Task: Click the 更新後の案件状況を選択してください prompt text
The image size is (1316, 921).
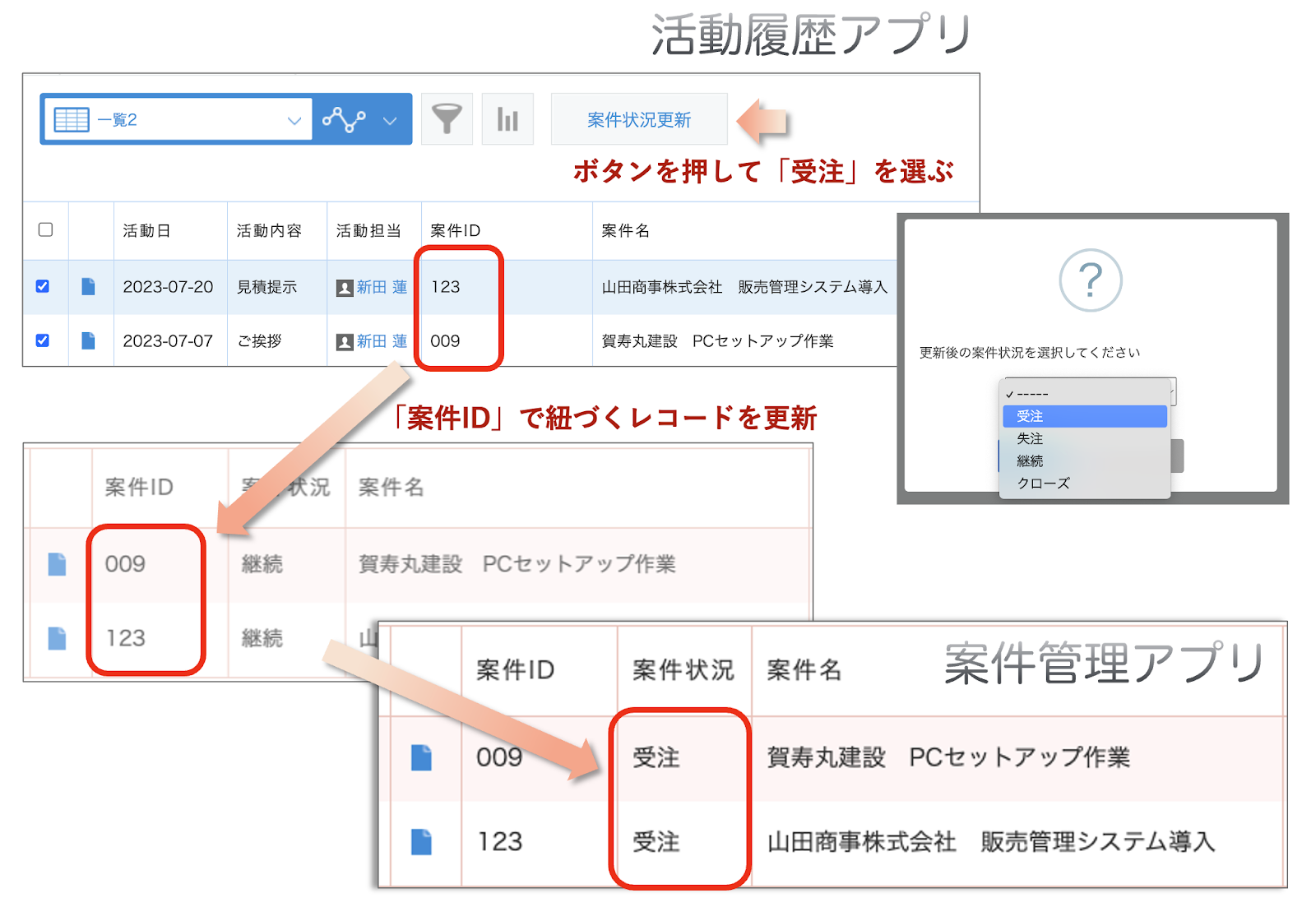Action: [1029, 353]
